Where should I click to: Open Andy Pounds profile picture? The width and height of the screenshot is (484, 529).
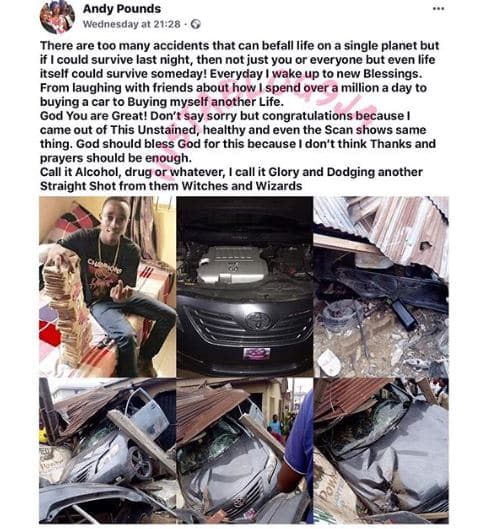click(x=57, y=16)
